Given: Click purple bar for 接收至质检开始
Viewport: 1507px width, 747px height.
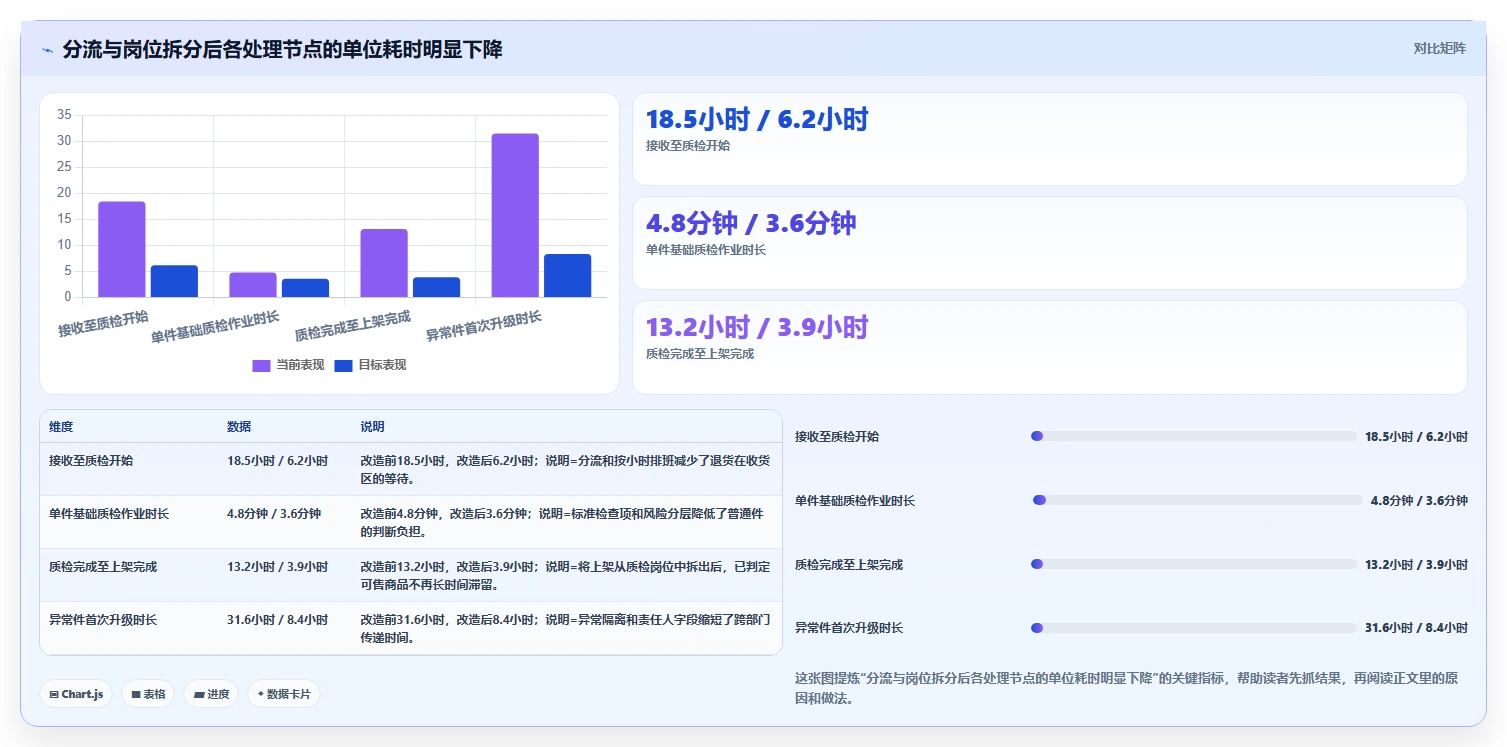Looking at the screenshot, I should pos(121,249).
